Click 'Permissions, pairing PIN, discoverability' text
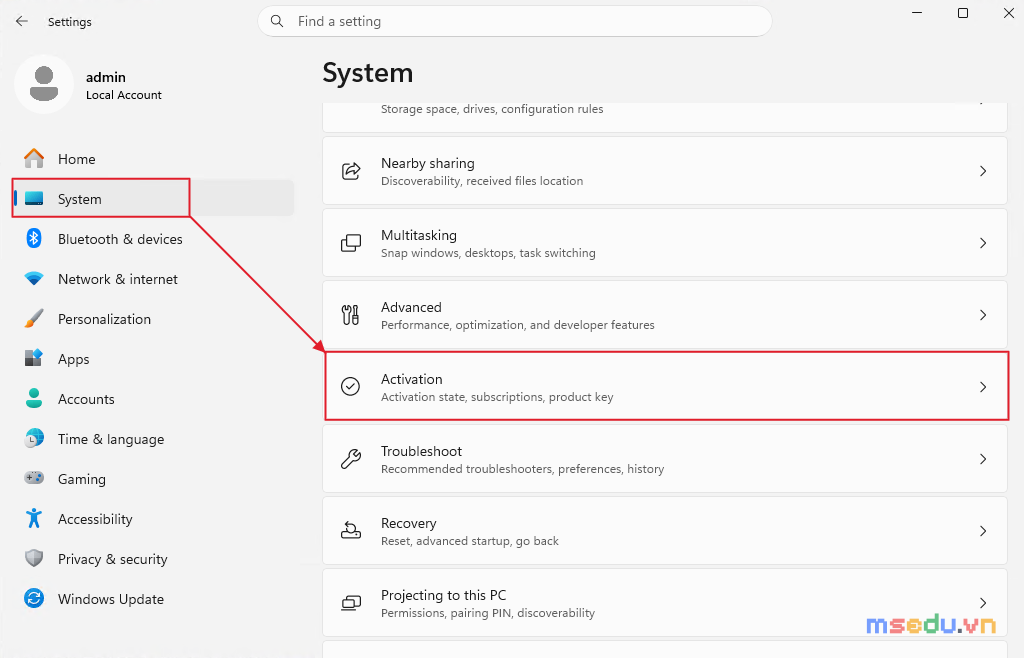This screenshot has height=658, width=1024. click(x=488, y=612)
